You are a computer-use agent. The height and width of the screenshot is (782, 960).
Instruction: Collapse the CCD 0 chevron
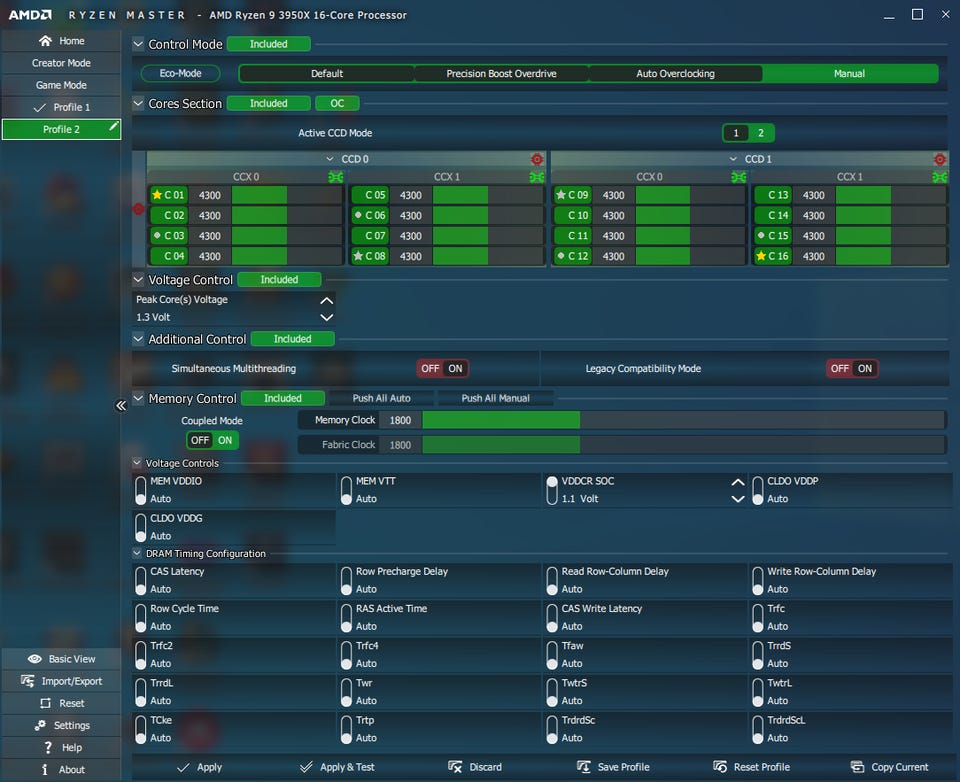[330, 159]
